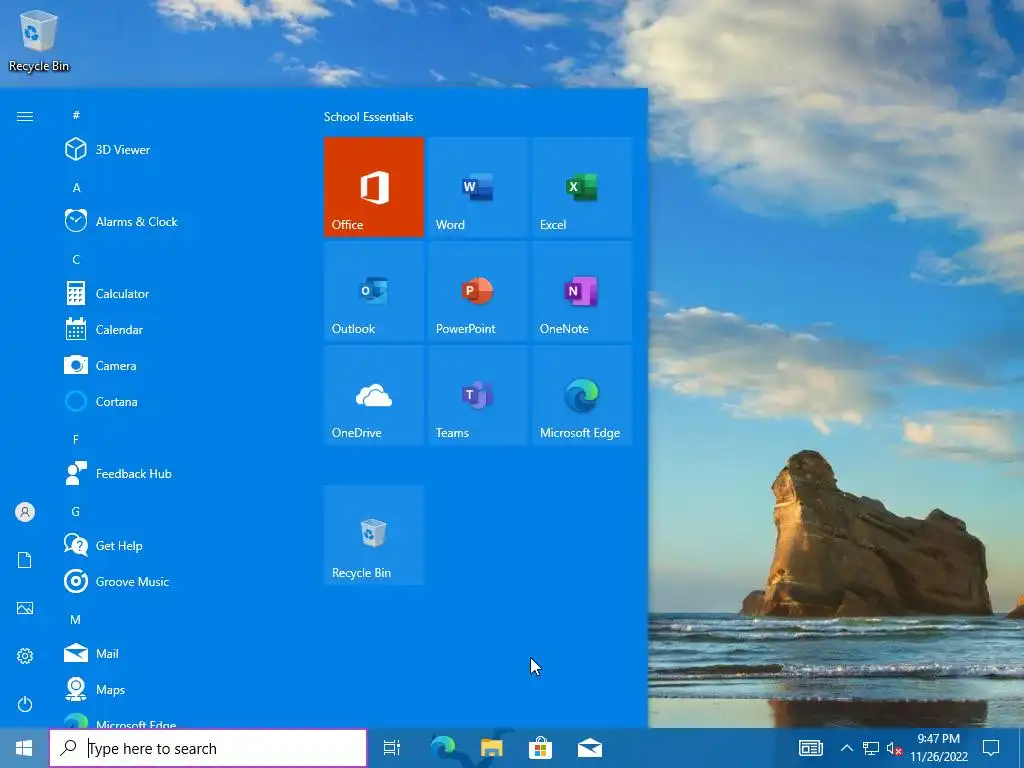Launch the Teams tile
The height and width of the screenshot is (768, 1024).
tap(477, 395)
